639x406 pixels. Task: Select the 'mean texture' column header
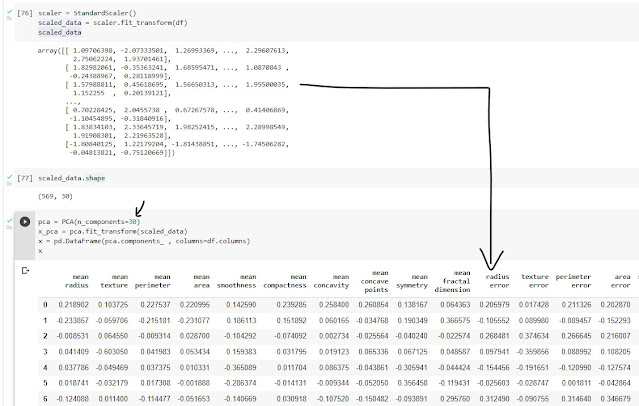click(x=113, y=279)
